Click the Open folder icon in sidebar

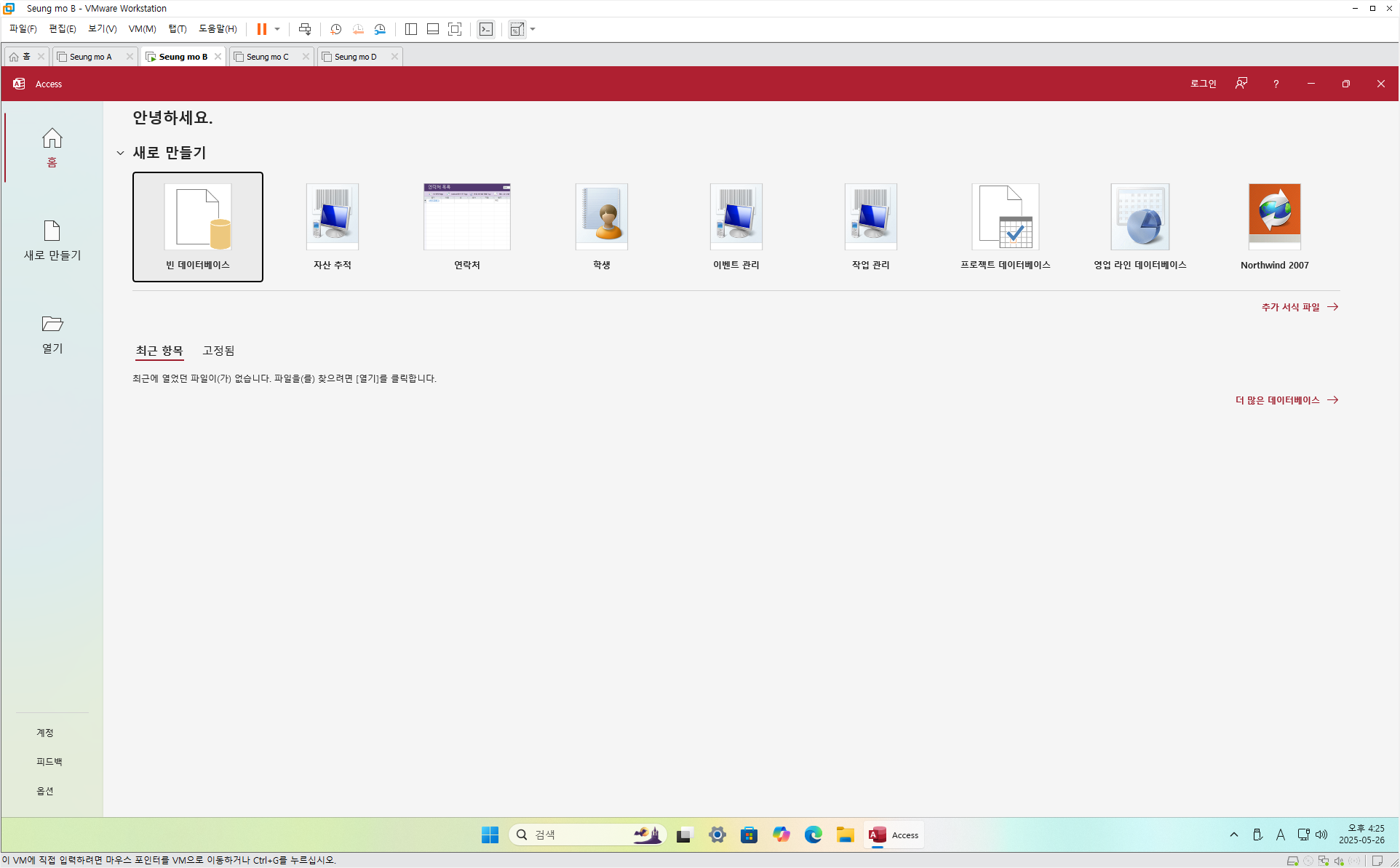(52, 324)
